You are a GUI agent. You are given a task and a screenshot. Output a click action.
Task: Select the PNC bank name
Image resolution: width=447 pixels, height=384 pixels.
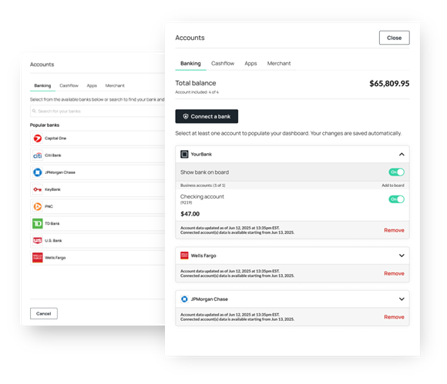pyautogui.click(x=49, y=206)
